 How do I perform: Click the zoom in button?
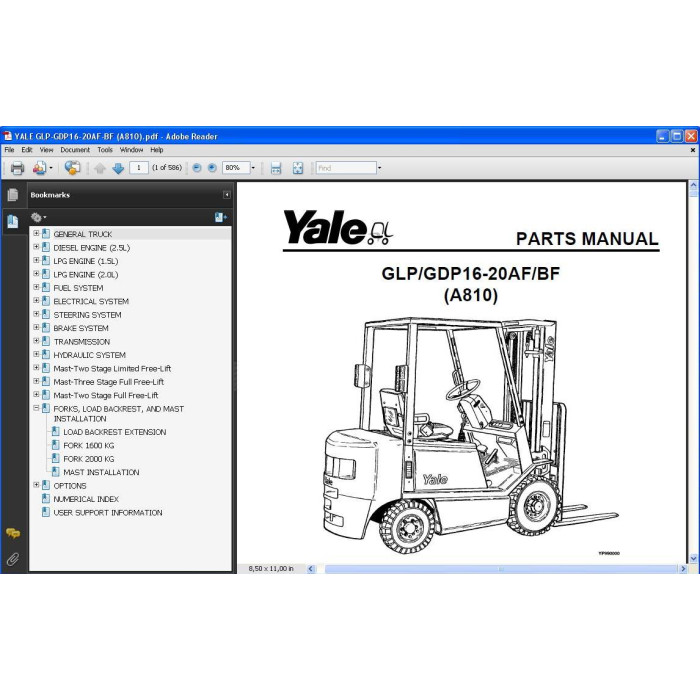tap(212, 168)
